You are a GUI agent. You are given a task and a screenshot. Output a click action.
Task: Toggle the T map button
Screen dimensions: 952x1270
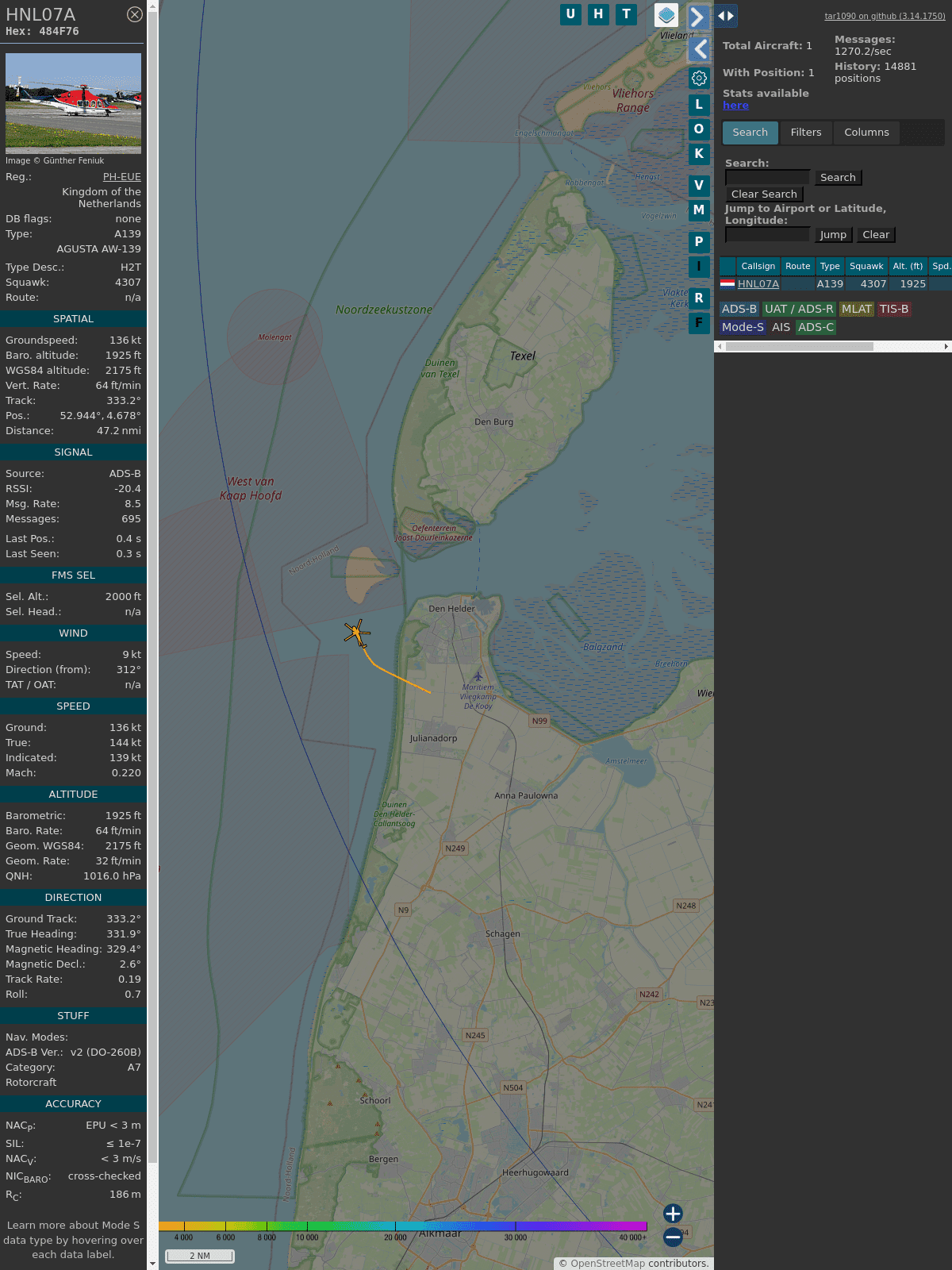pyautogui.click(x=627, y=14)
